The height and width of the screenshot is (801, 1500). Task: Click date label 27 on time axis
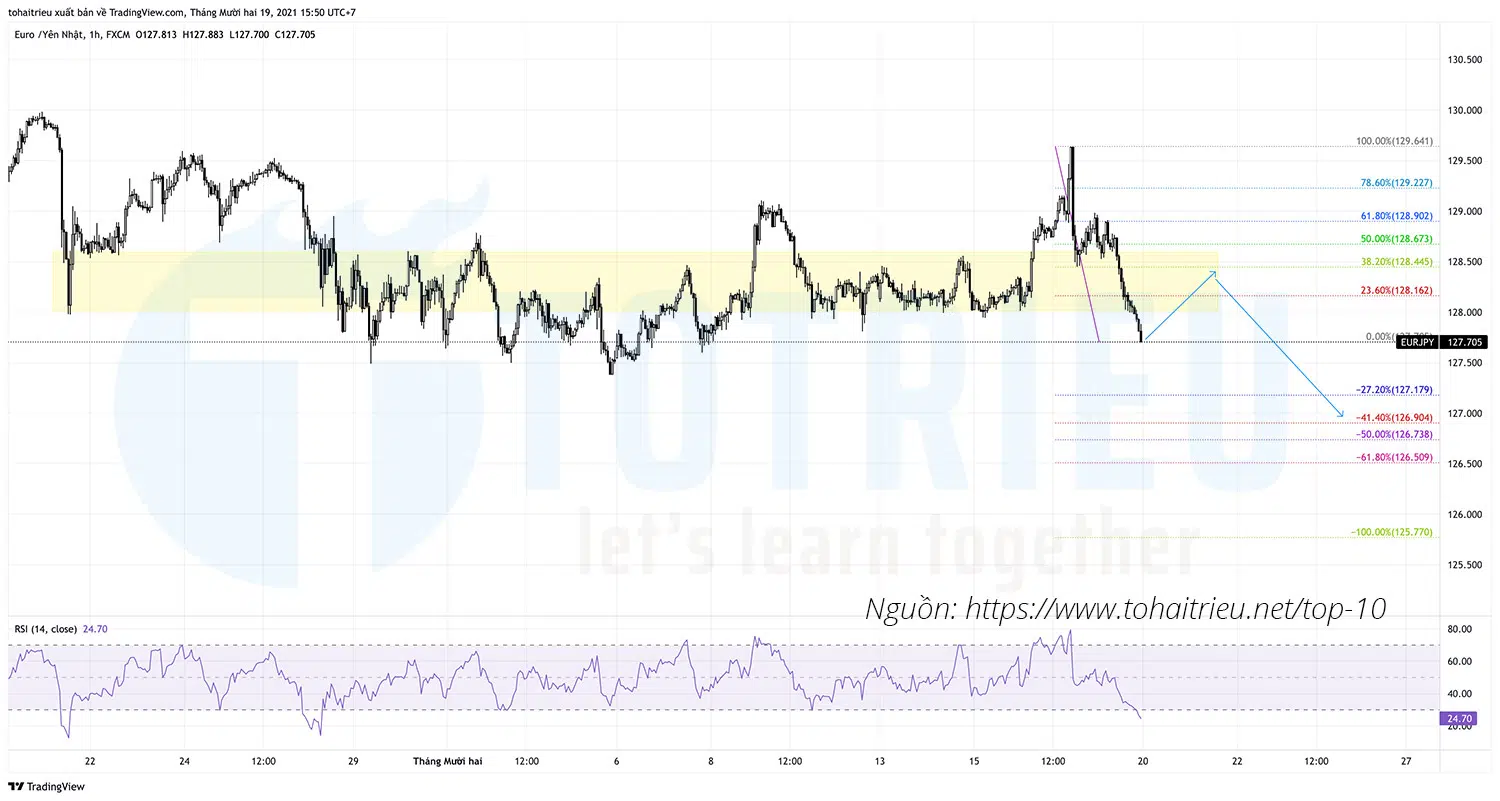tap(1406, 761)
